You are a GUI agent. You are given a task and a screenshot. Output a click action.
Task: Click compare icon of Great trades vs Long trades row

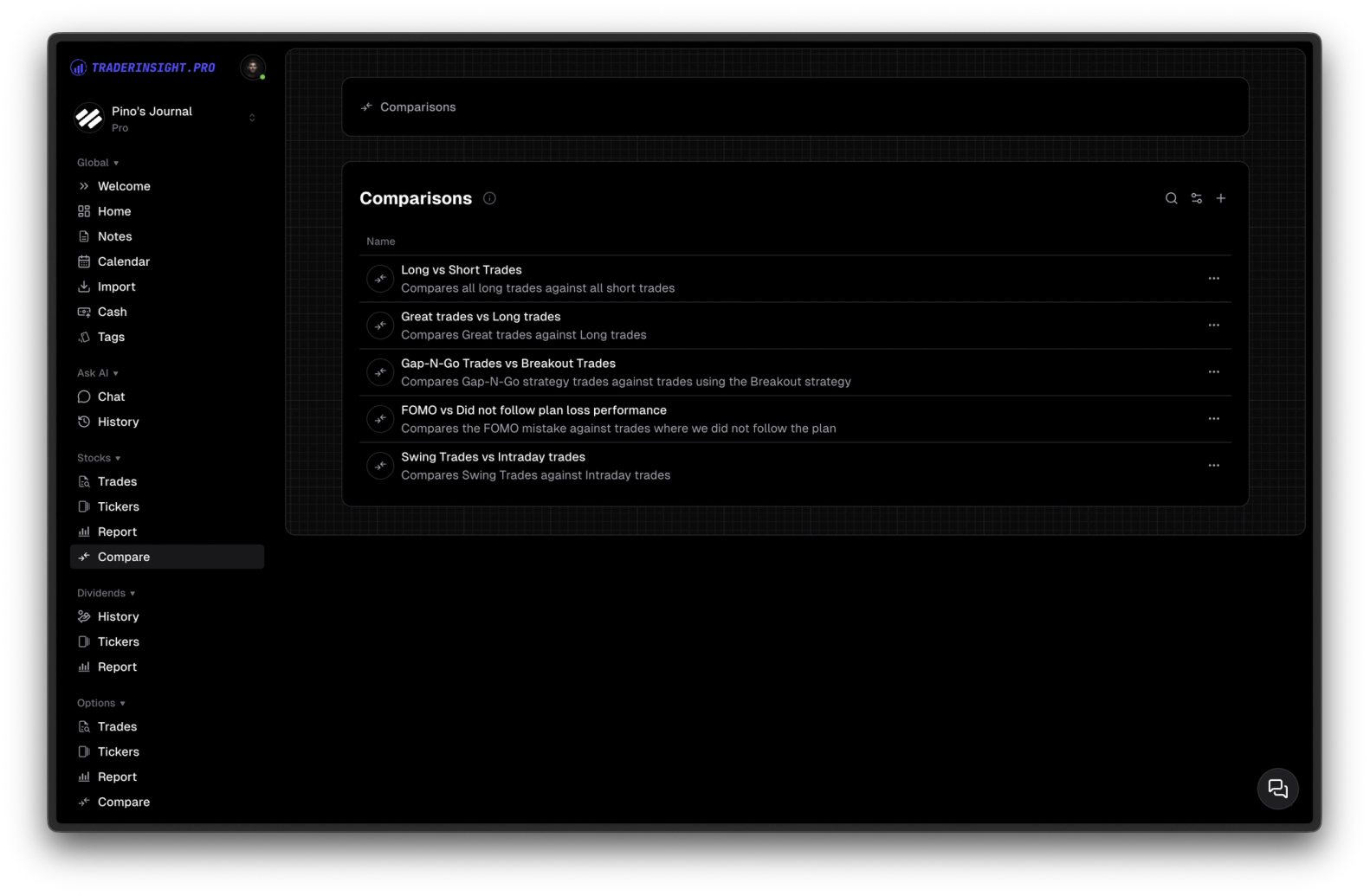tap(380, 326)
